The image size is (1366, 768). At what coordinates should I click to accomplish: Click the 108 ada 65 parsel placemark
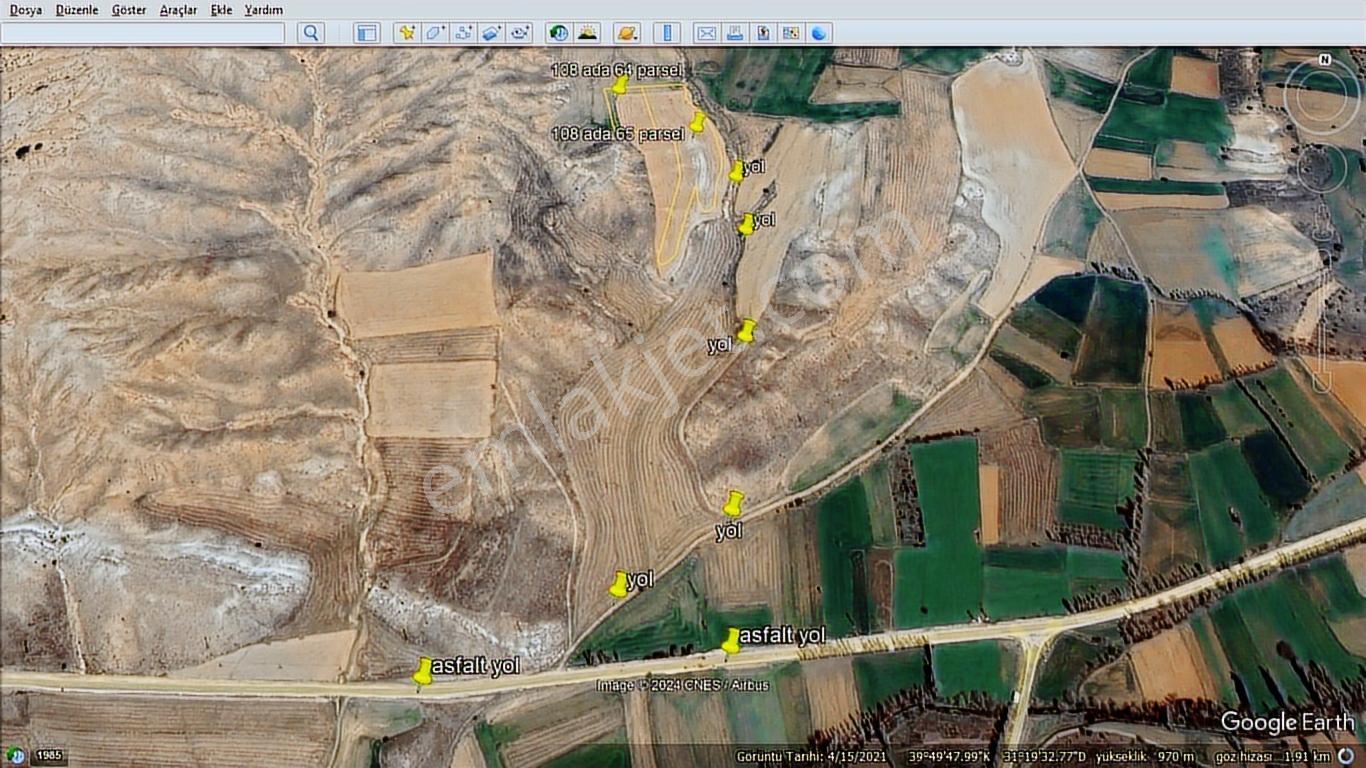[697, 122]
